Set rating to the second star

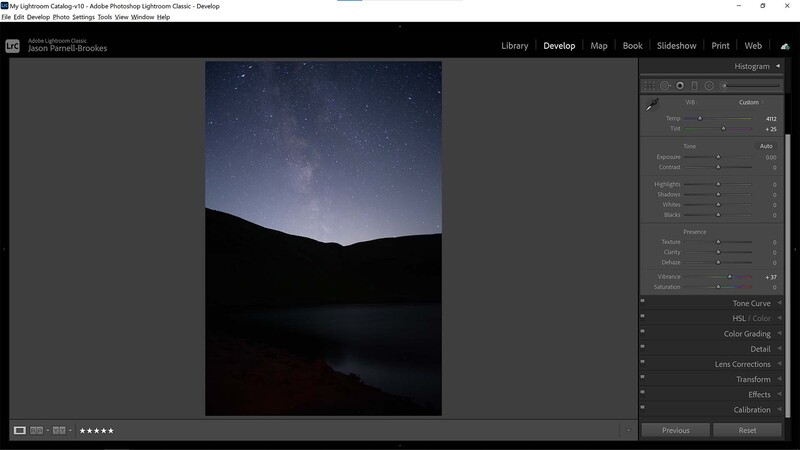[x=90, y=431]
